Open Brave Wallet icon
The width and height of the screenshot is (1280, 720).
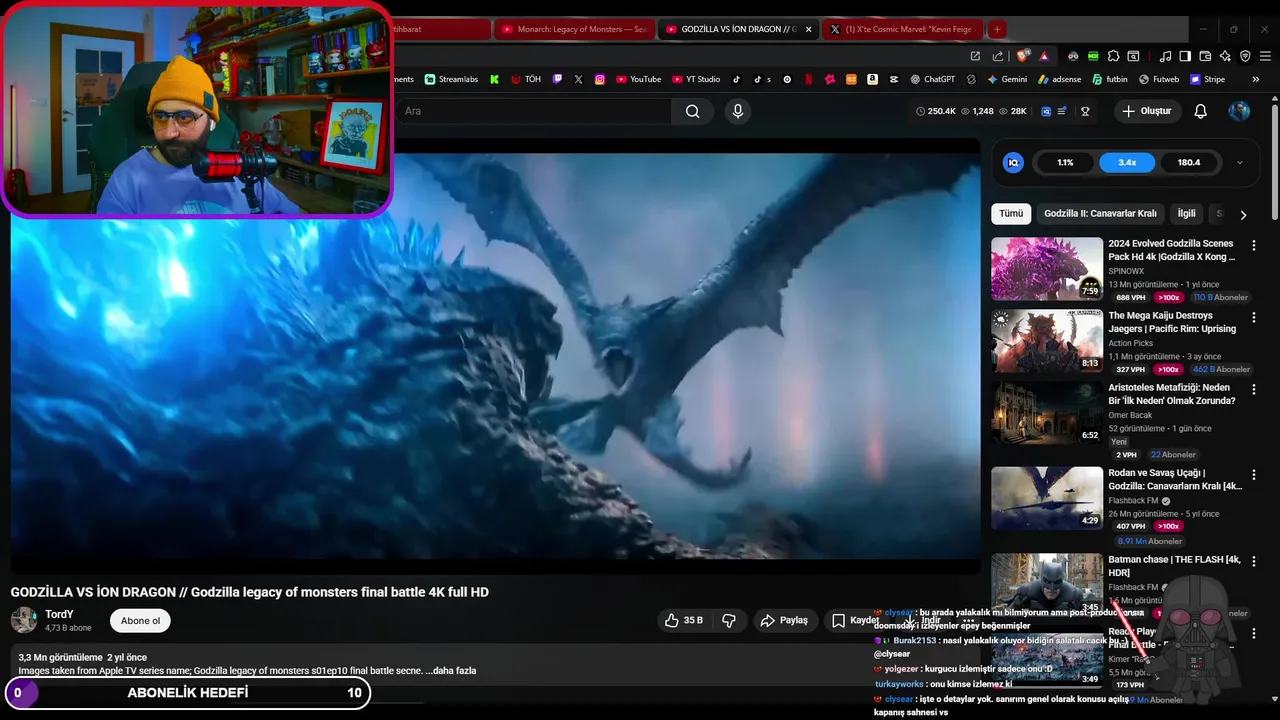tap(1205, 56)
